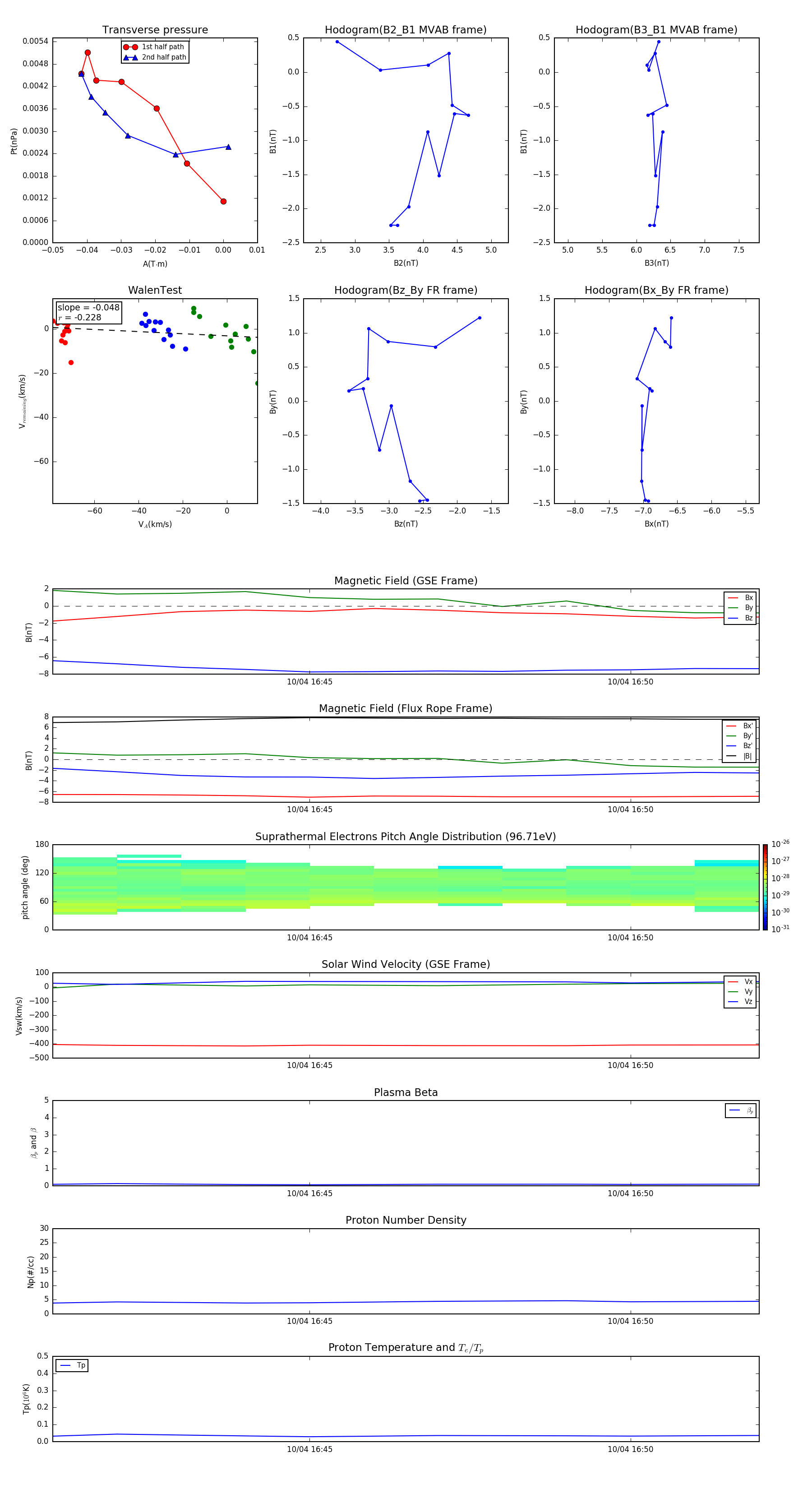Click the "By'" legend entry in Flux Rope plot
The height and width of the screenshot is (1489, 812).
pos(740,736)
